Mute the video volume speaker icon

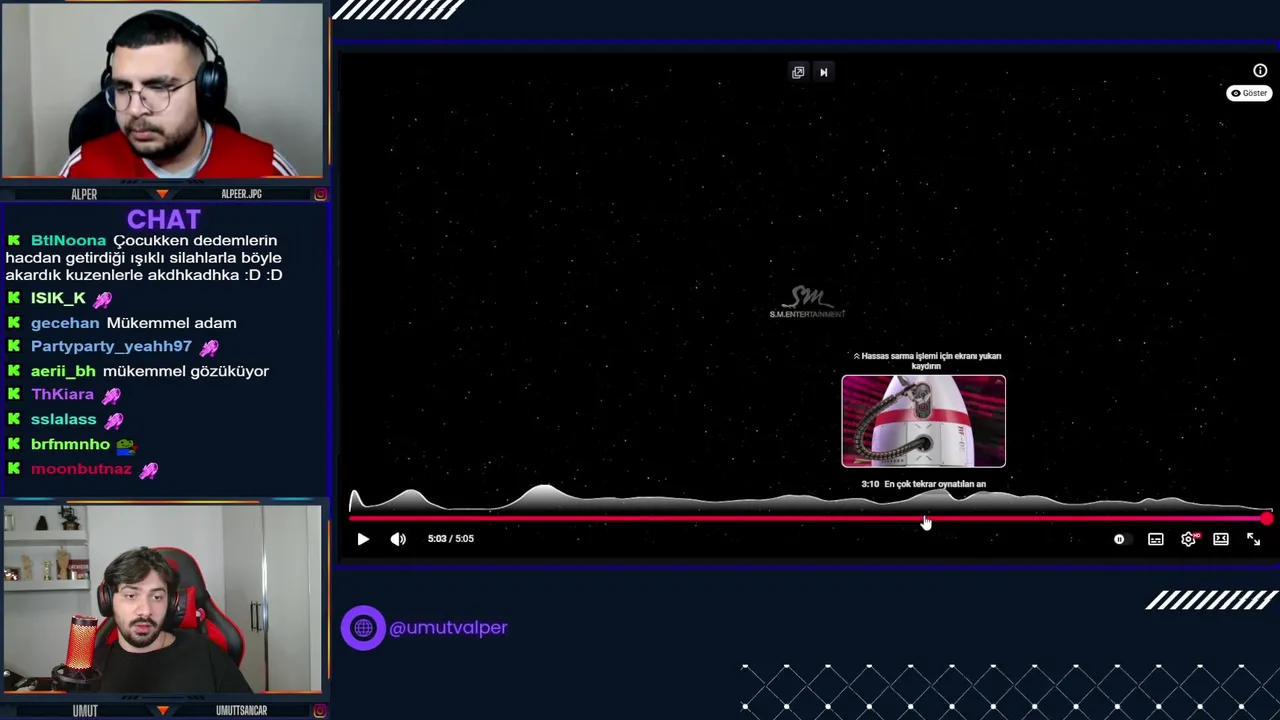pos(398,539)
